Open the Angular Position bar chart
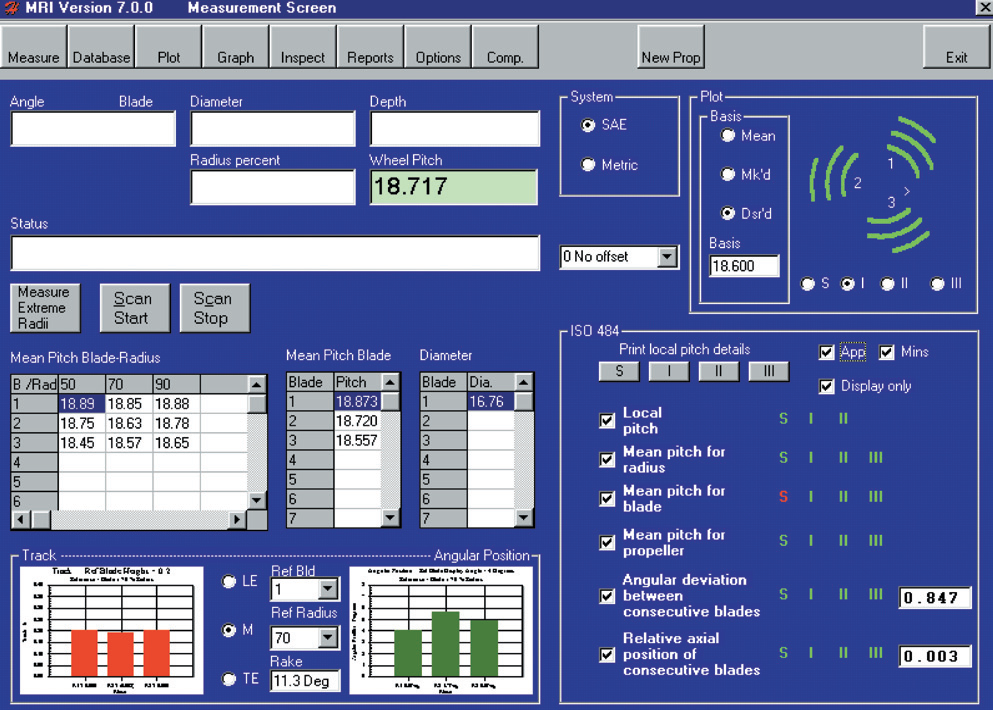Screen dimensions: 993x710 pos(441,630)
